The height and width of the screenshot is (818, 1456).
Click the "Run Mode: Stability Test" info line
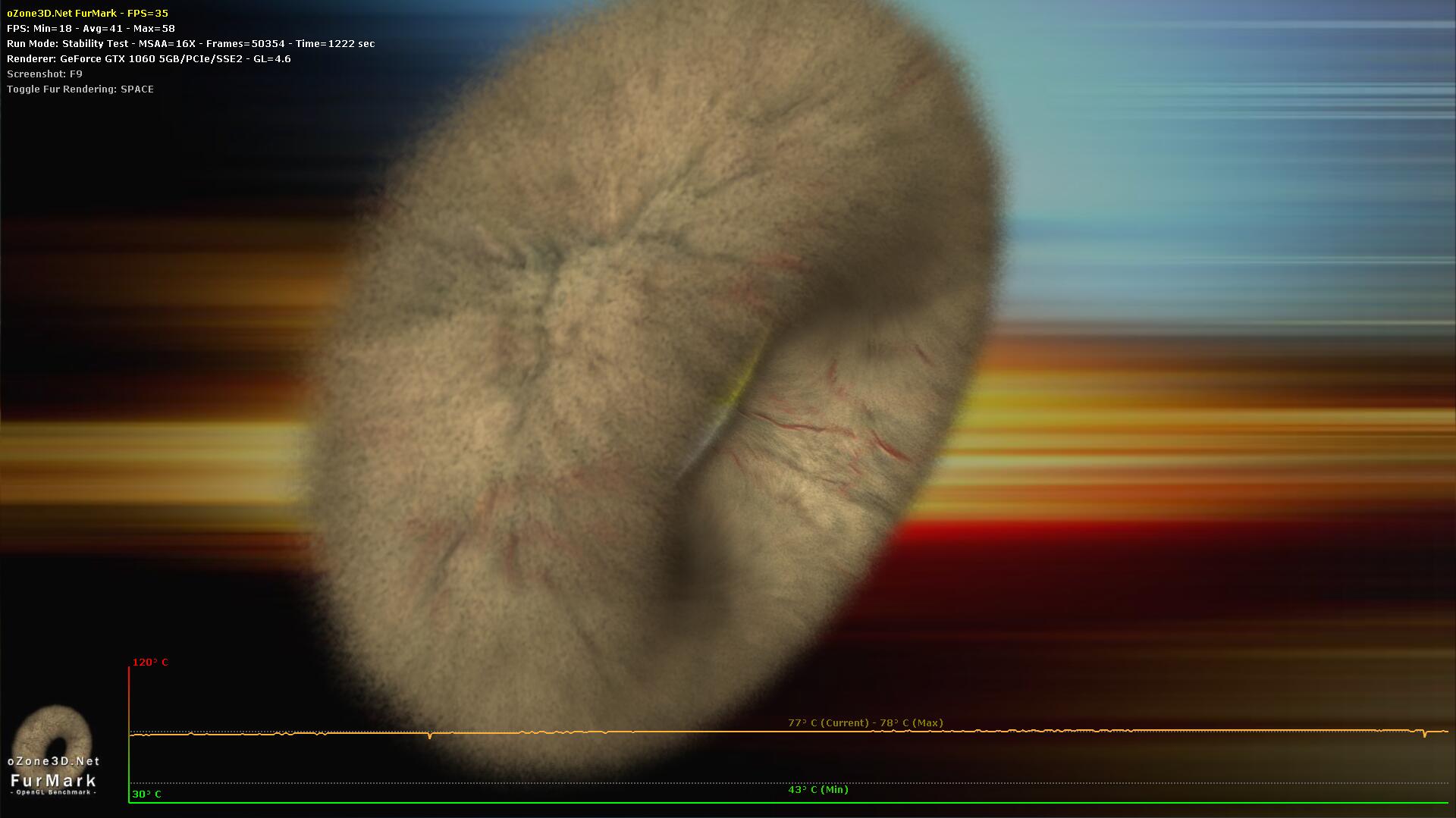click(x=190, y=43)
